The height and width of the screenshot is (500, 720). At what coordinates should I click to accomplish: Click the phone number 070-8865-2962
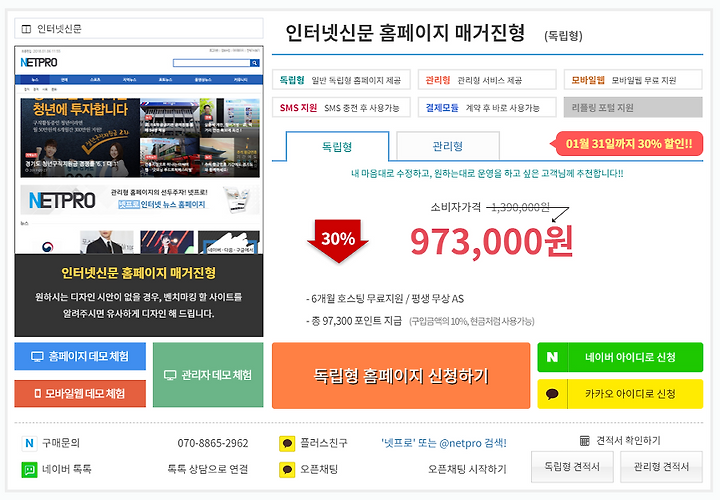click(213, 443)
